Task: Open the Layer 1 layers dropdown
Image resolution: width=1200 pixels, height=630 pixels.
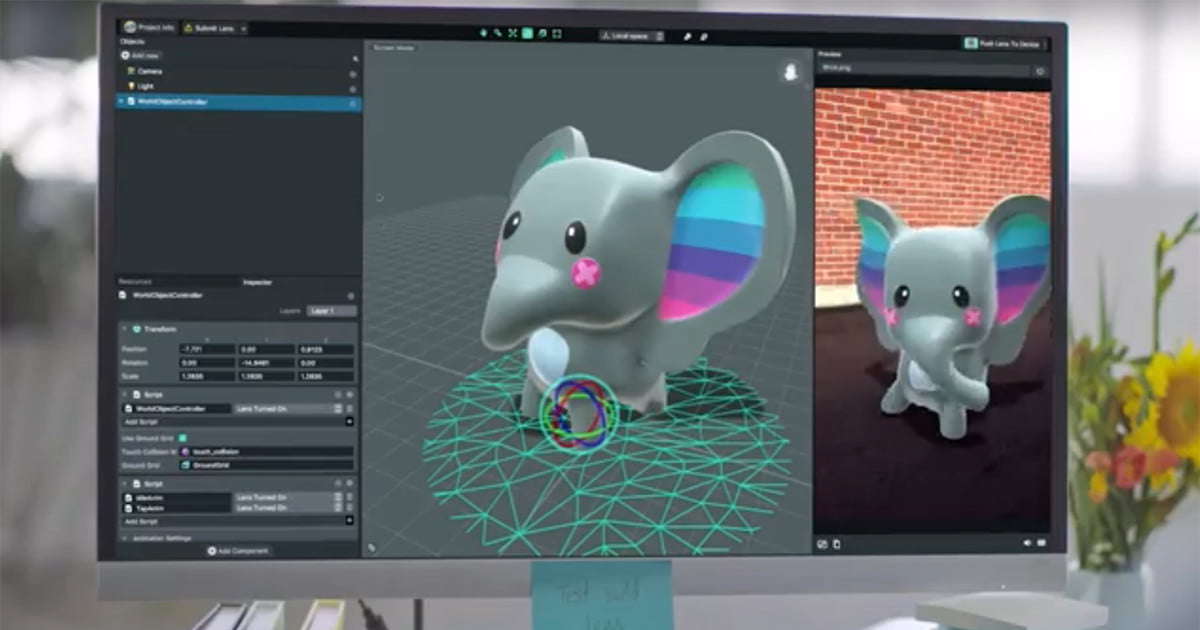Action: pos(331,311)
